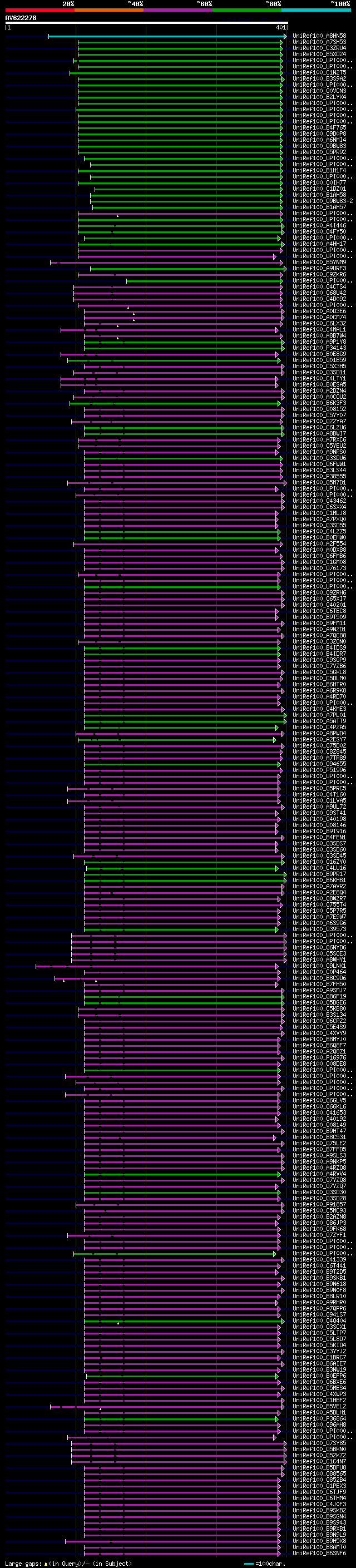Select hit label UniRef100_B1H1F4
356x1568 pixels.
[319, 170]
